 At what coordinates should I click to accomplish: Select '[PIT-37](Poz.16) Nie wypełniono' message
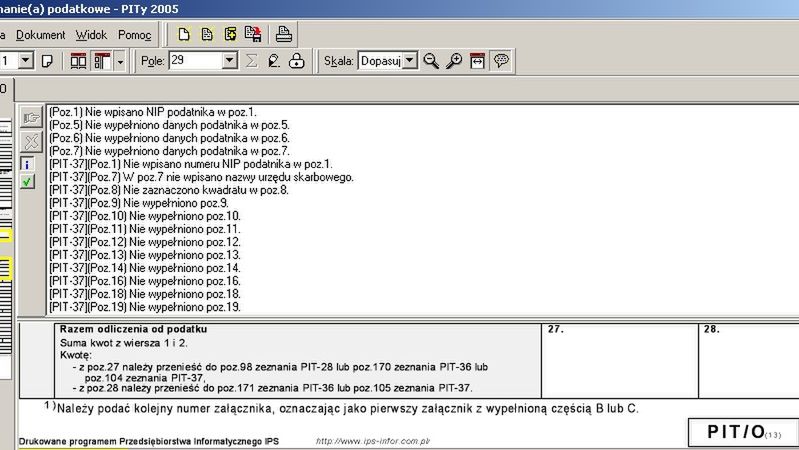(x=145, y=281)
